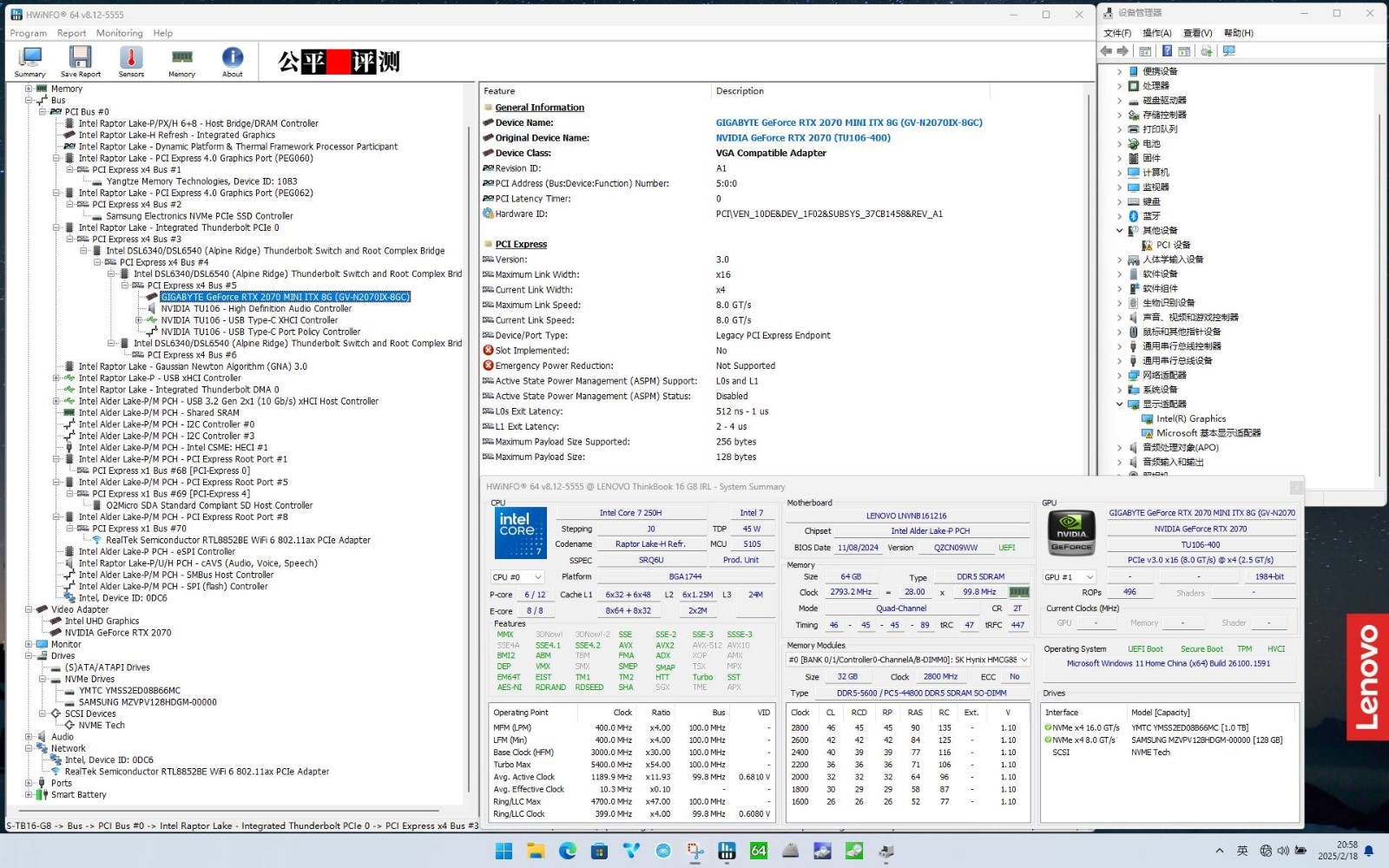Click the notification bell in the system tray
The image size is (1389, 868).
pos(1369,851)
